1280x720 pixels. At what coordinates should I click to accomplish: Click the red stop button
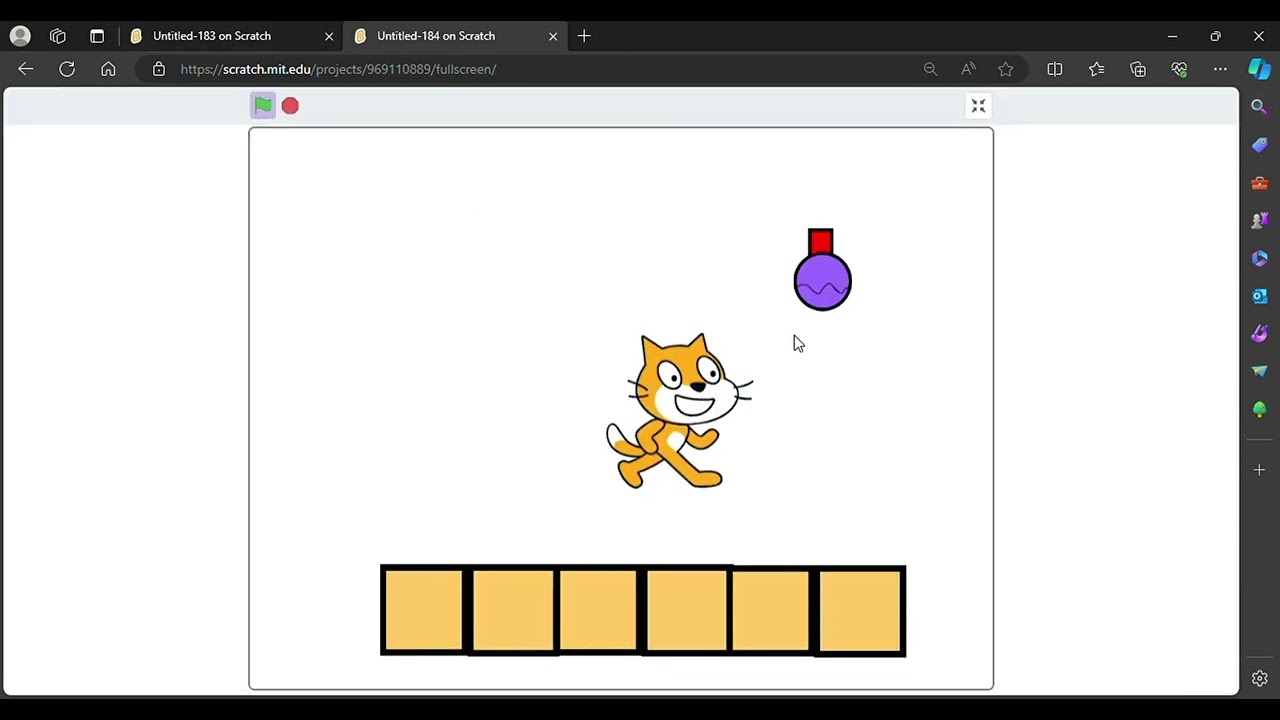(x=290, y=105)
